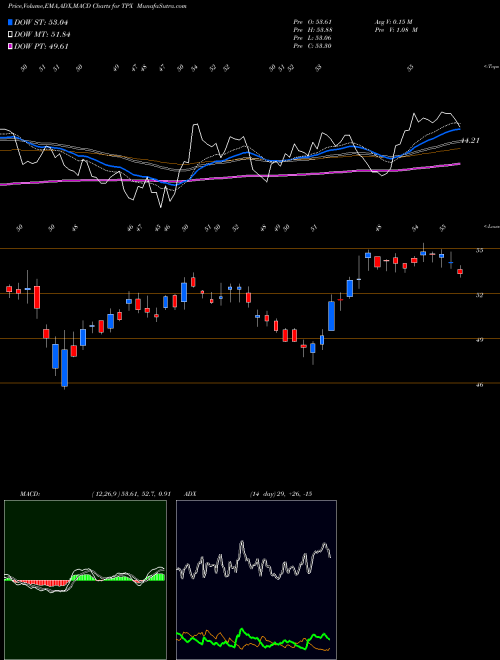Click the MunafaSutra.com text in the header
500x660 pixels.
click(162, 6)
